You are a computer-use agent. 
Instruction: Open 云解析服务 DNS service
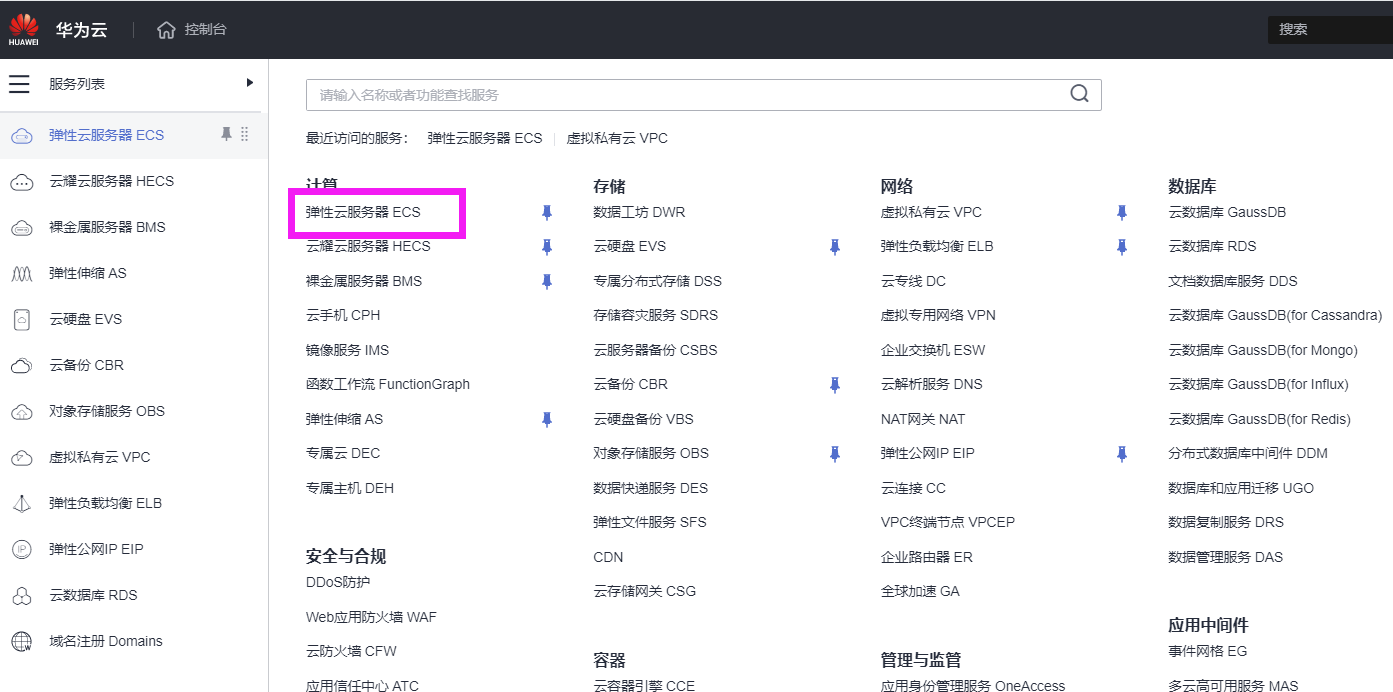(x=932, y=384)
